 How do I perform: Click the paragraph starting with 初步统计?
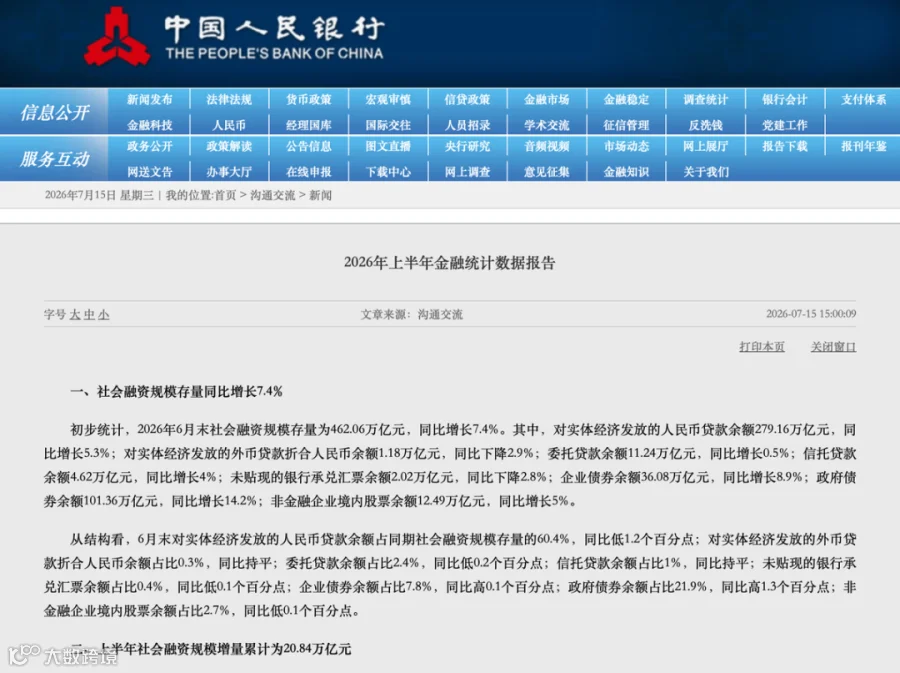[x=450, y=465]
